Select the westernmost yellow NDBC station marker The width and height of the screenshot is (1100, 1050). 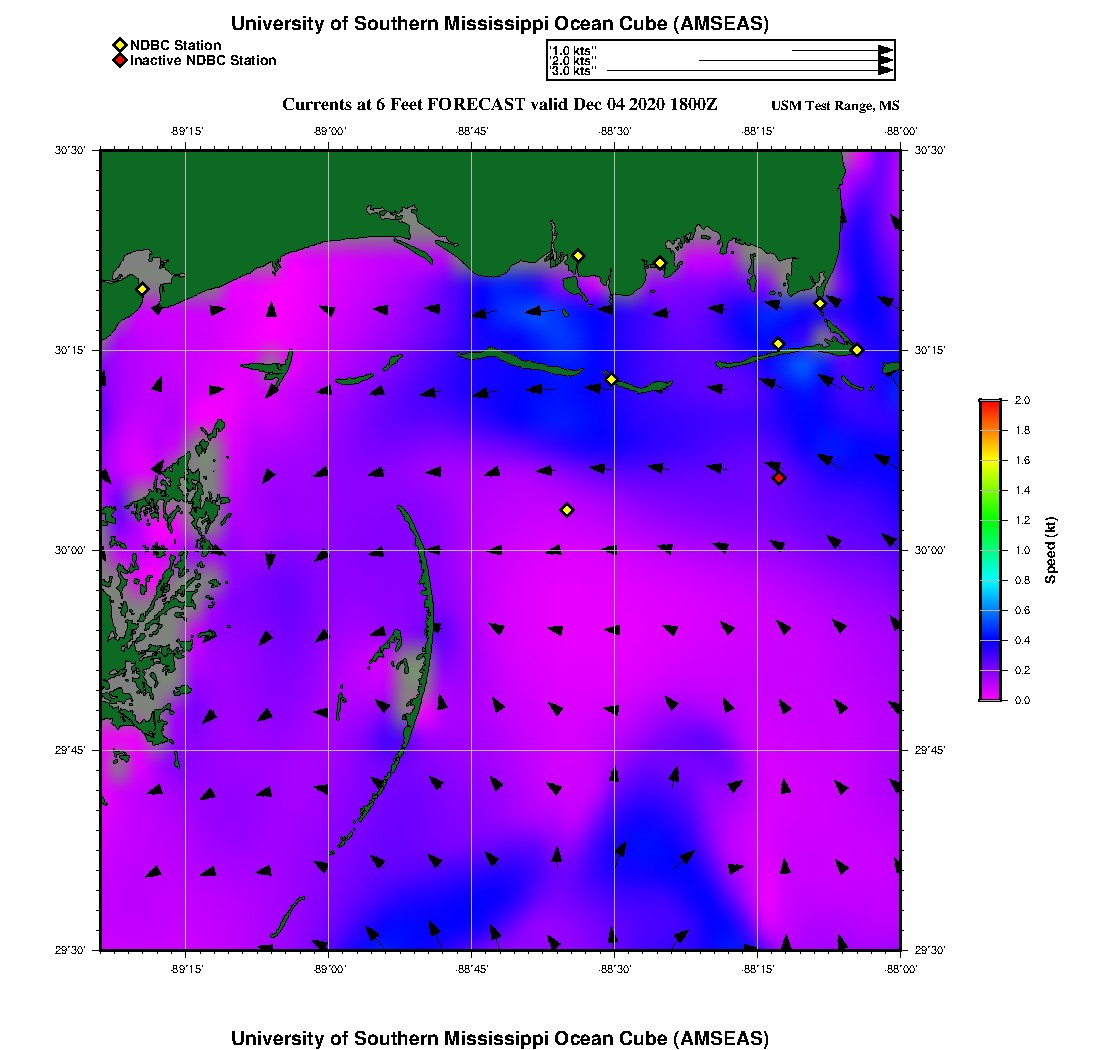click(142, 289)
